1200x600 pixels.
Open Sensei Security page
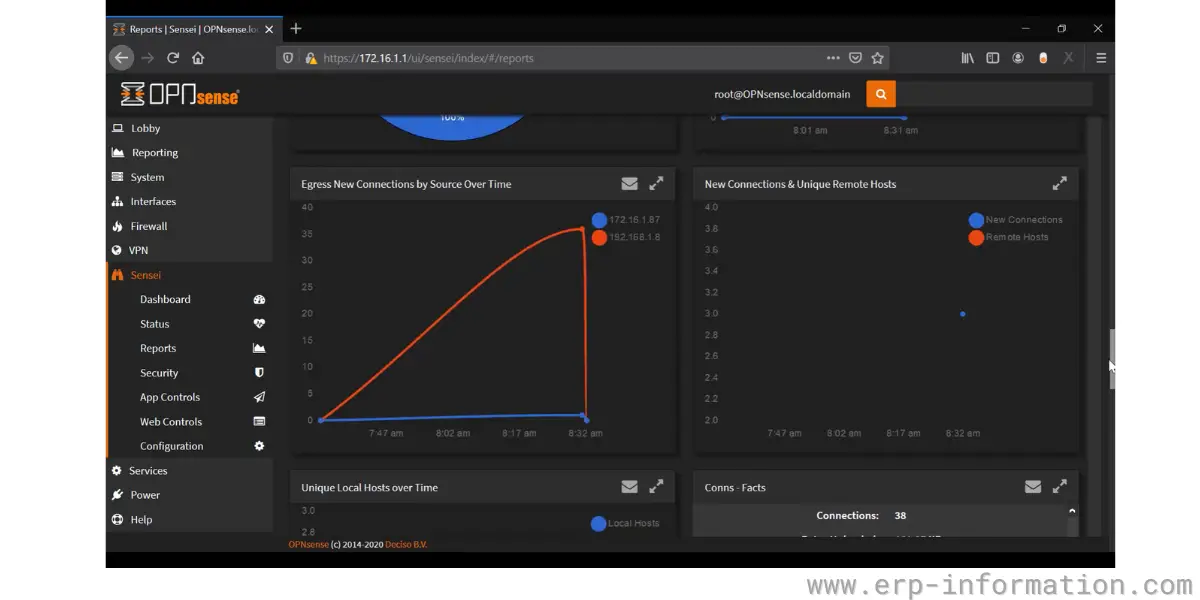click(159, 373)
